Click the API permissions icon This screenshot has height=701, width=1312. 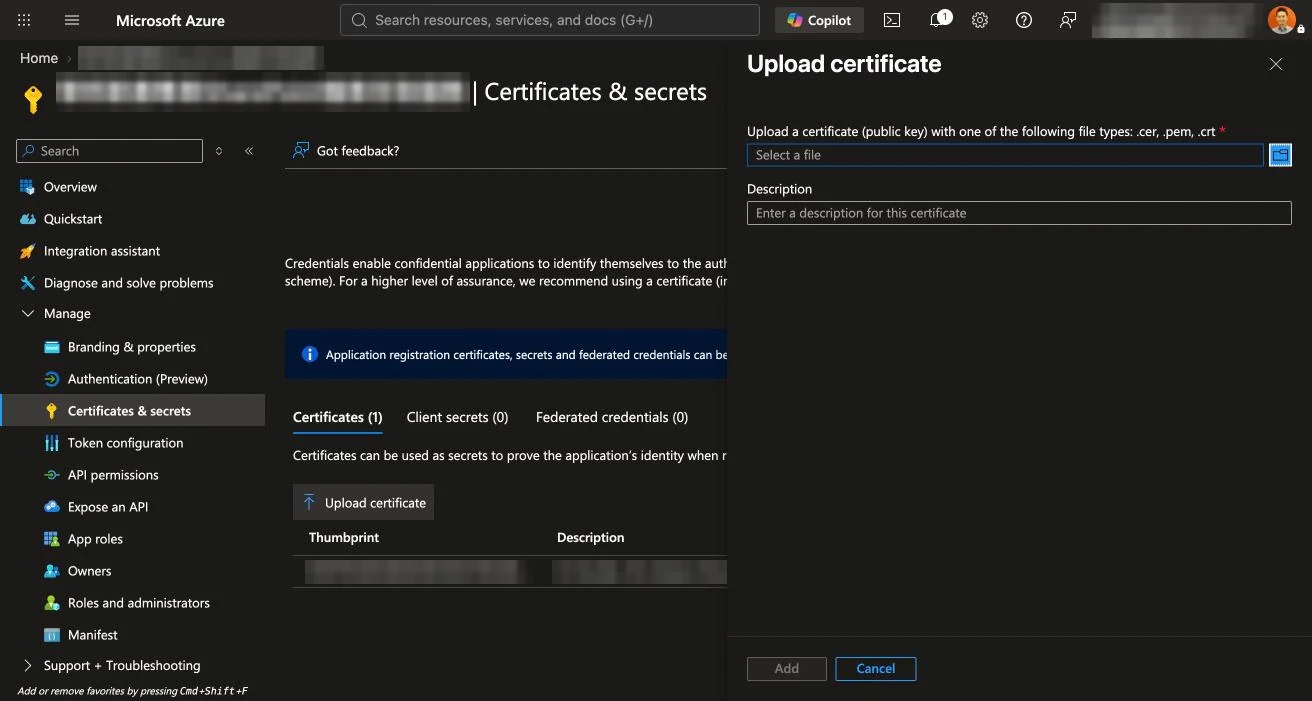pyautogui.click(x=52, y=475)
